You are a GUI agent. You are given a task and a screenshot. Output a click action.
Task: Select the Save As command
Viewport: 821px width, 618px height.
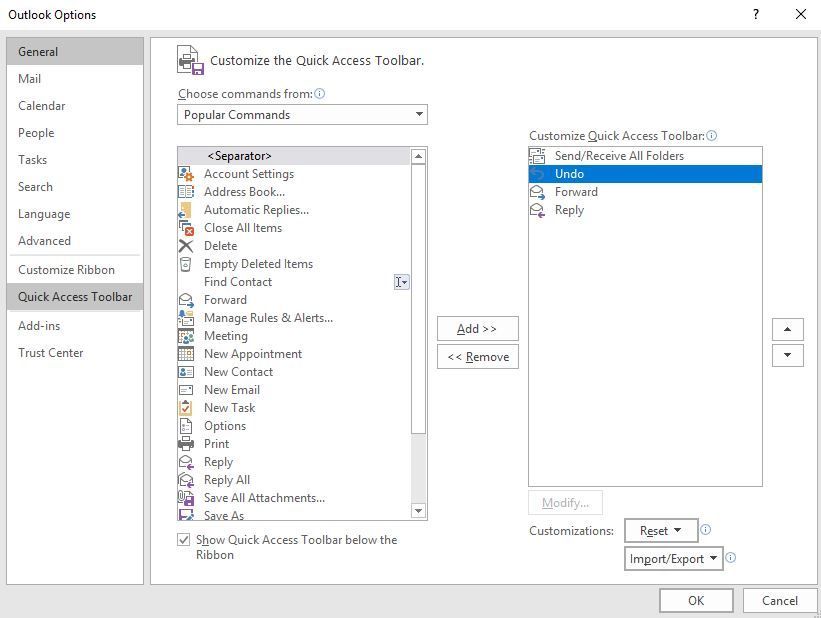pyautogui.click(x=294, y=515)
